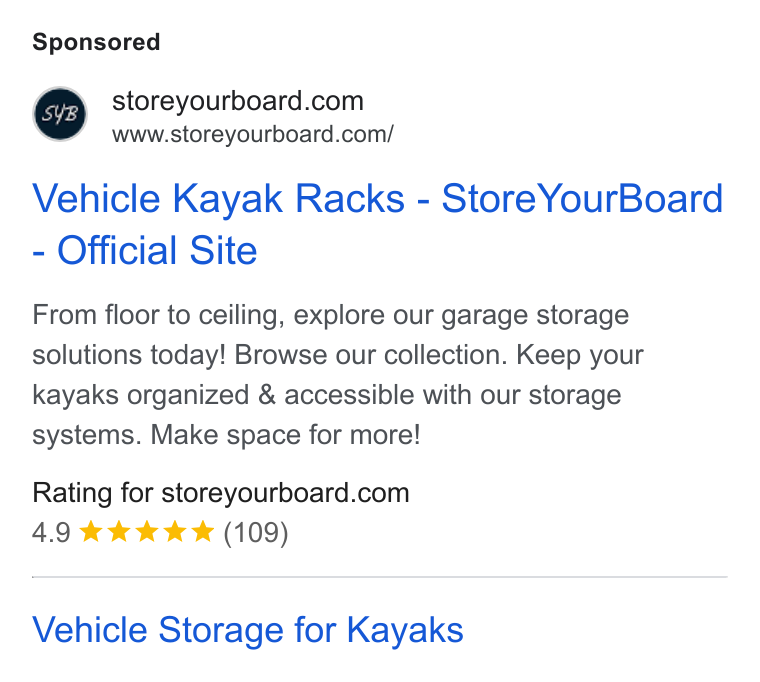760x682 pixels.
Task: Click the 'Make space for more!' sentence
Action: pyautogui.click(x=285, y=435)
